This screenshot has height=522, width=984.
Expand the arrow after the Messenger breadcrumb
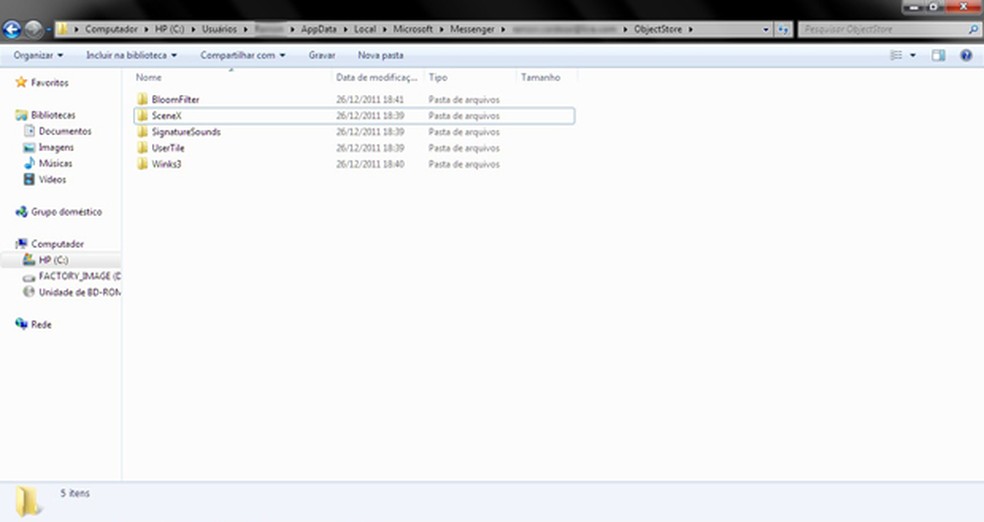[x=503, y=29]
